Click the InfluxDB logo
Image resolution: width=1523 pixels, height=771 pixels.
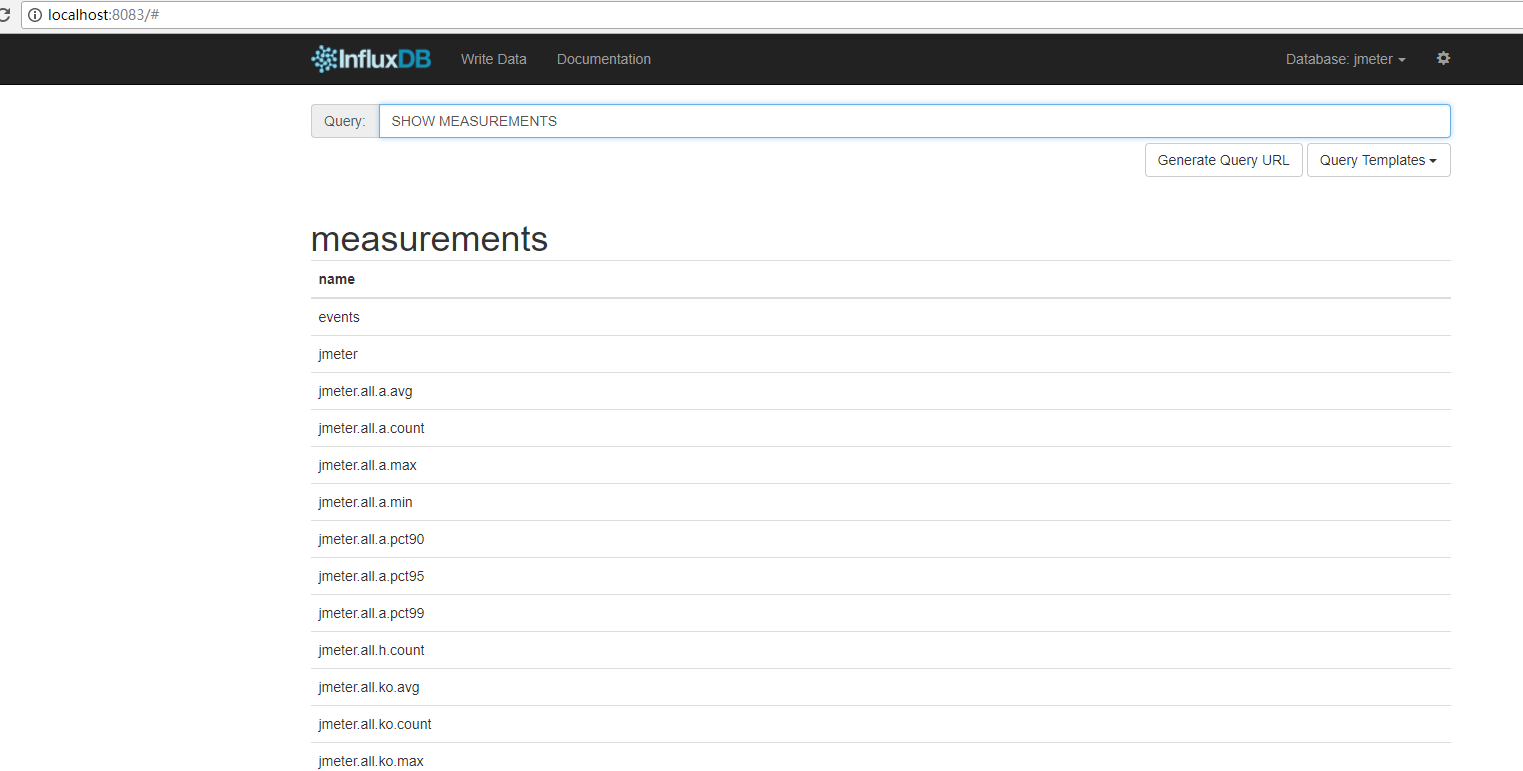(x=371, y=59)
